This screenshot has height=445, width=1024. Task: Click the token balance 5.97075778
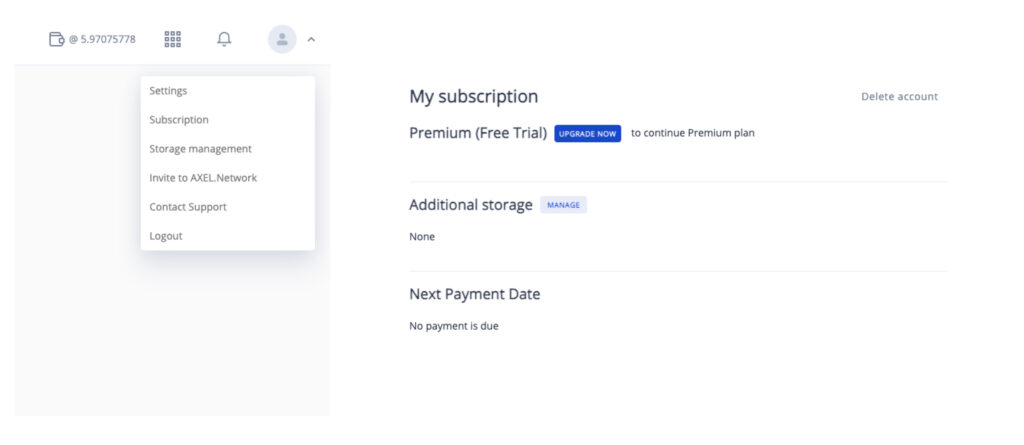click(x=103, y=39)
